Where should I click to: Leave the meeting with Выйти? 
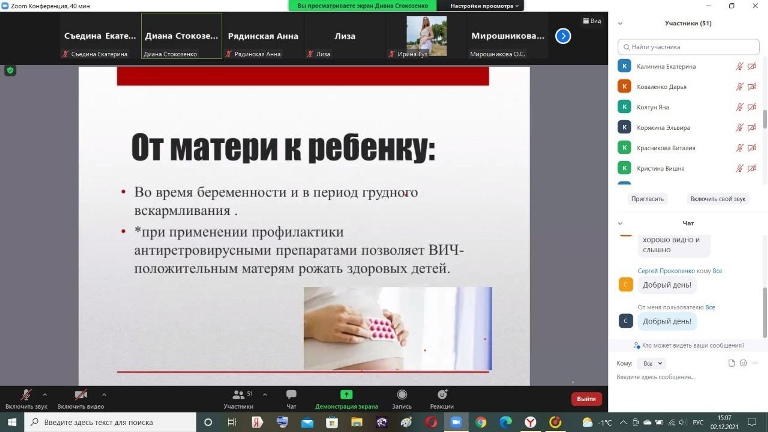586,398
